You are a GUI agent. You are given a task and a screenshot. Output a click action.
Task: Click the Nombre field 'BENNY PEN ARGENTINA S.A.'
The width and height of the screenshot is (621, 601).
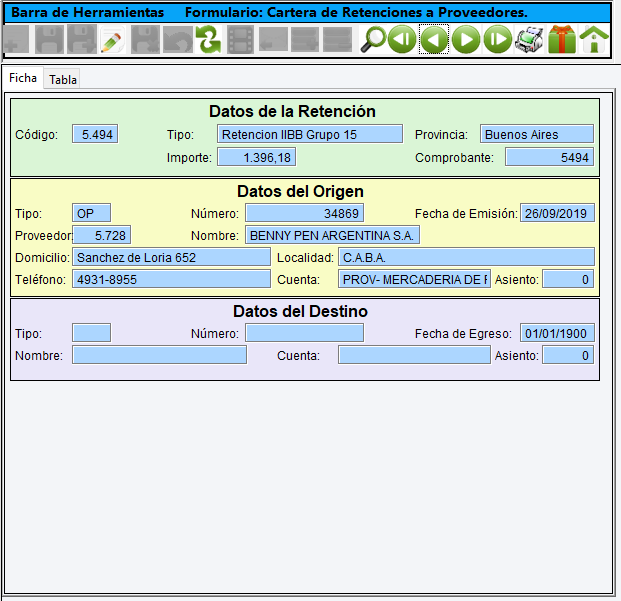tap(332, 235)
